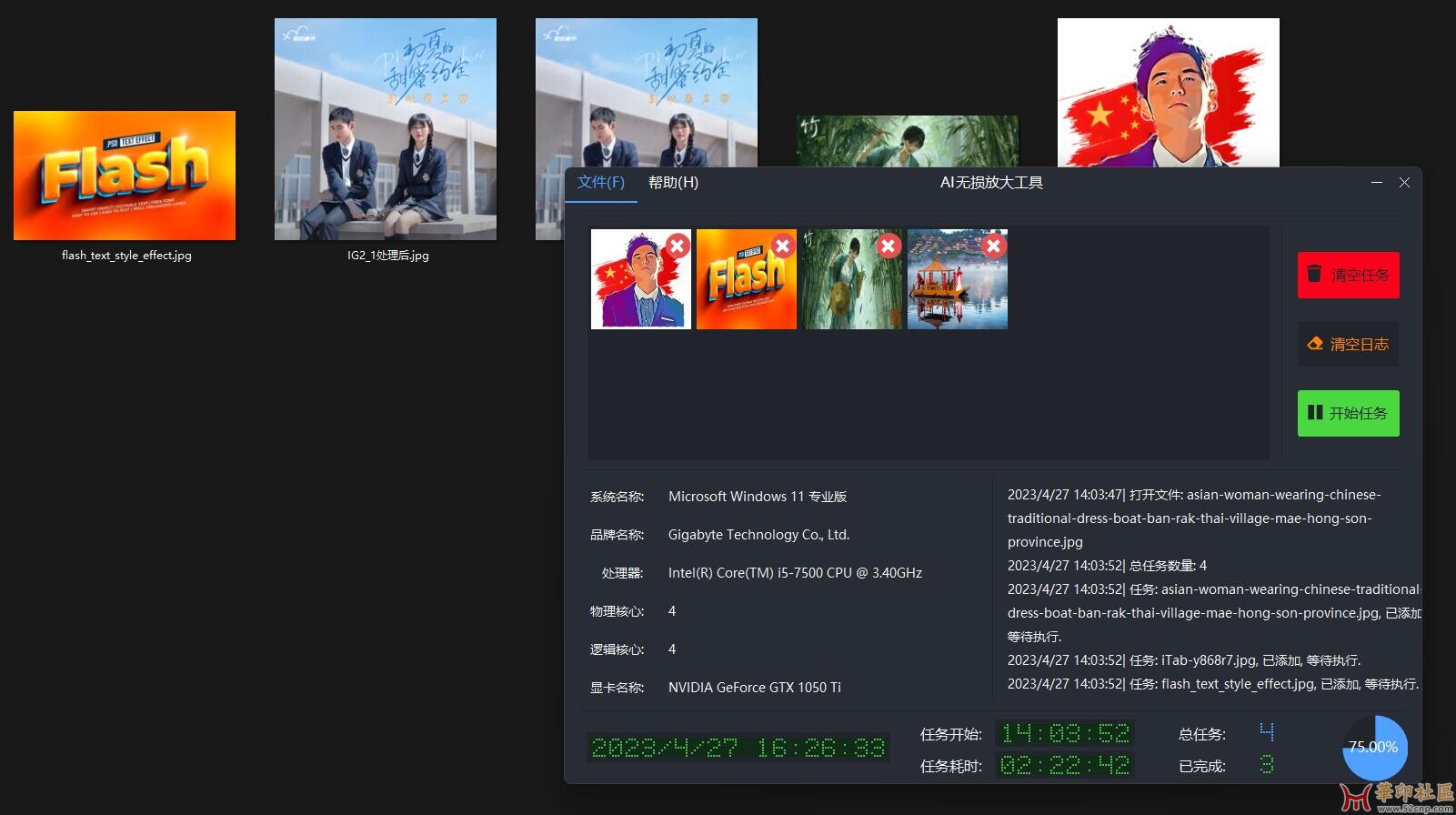Image resolution: width=1456 pixels, height=815 pixels.
Task: Click the 品牌名称 label
Action: click(617, 535)
